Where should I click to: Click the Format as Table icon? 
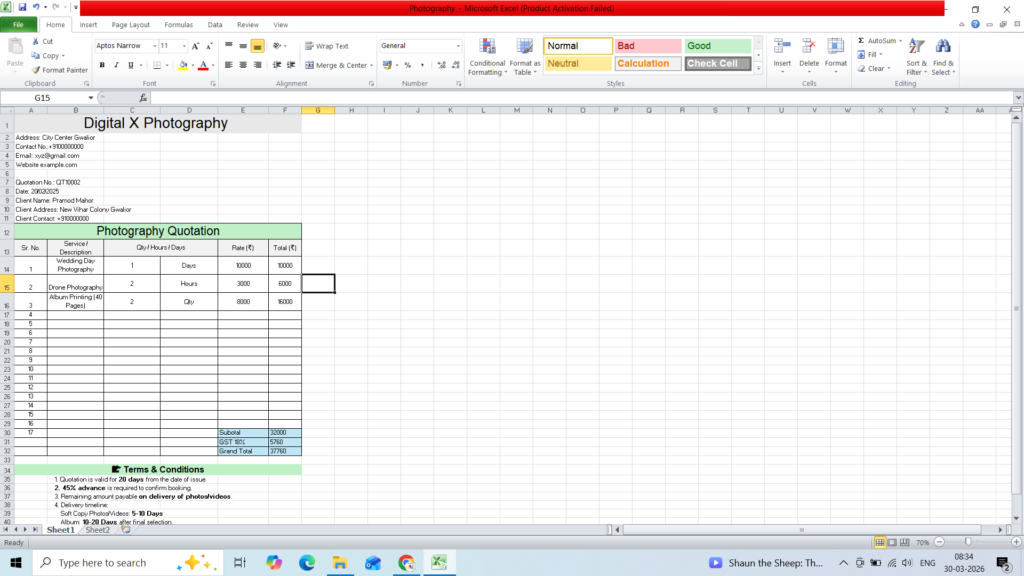pos(524,46)
